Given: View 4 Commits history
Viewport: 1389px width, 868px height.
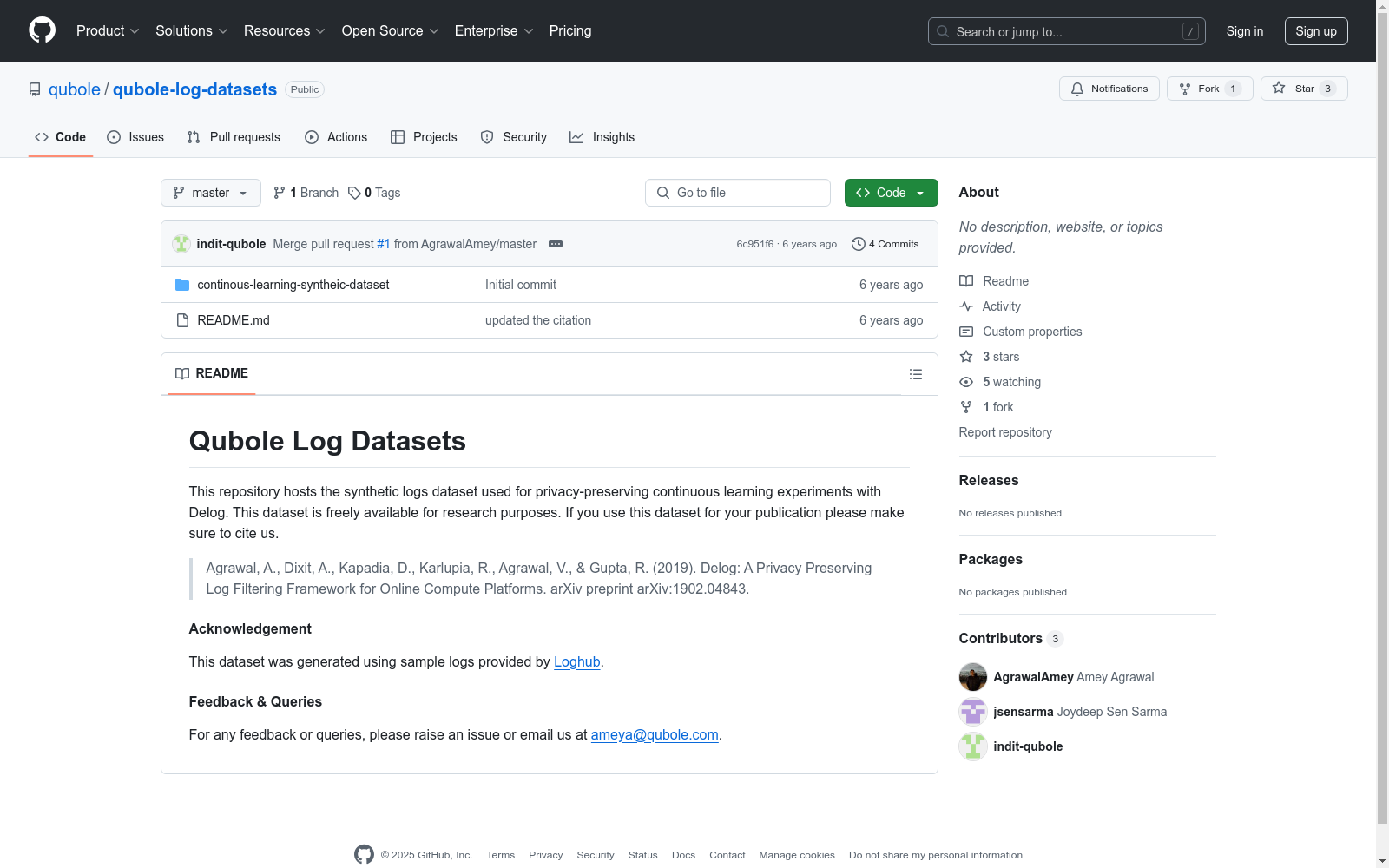Looking at the screenshot, I should click(x=885, y=244).
